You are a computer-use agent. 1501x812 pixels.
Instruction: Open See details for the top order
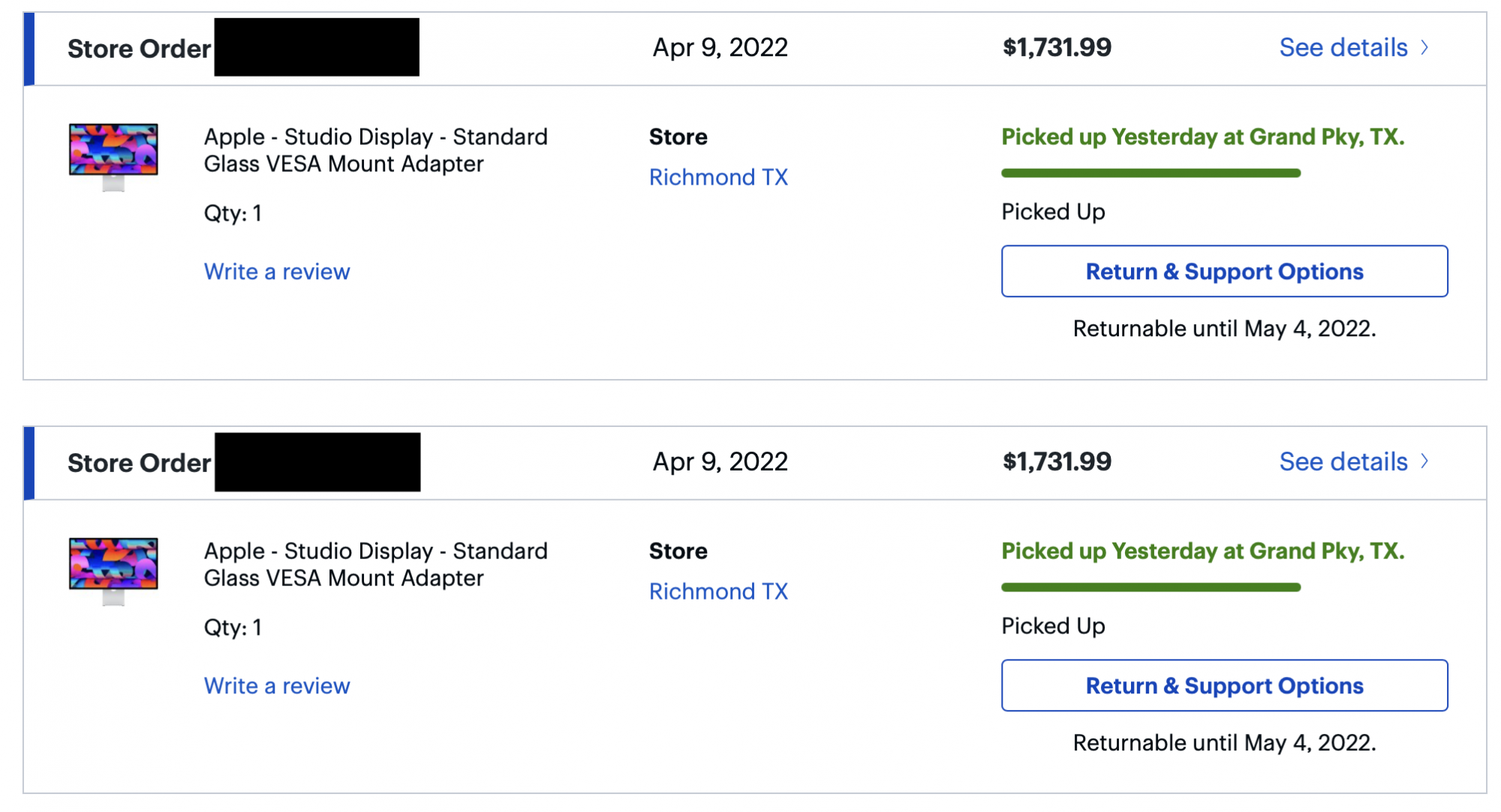(x=1343, y=47)
